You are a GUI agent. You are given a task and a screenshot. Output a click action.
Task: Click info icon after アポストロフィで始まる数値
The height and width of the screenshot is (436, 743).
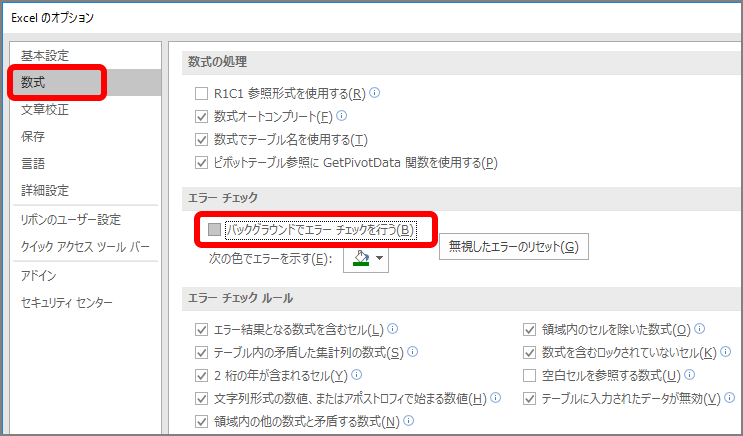click(x=496, y=398)
